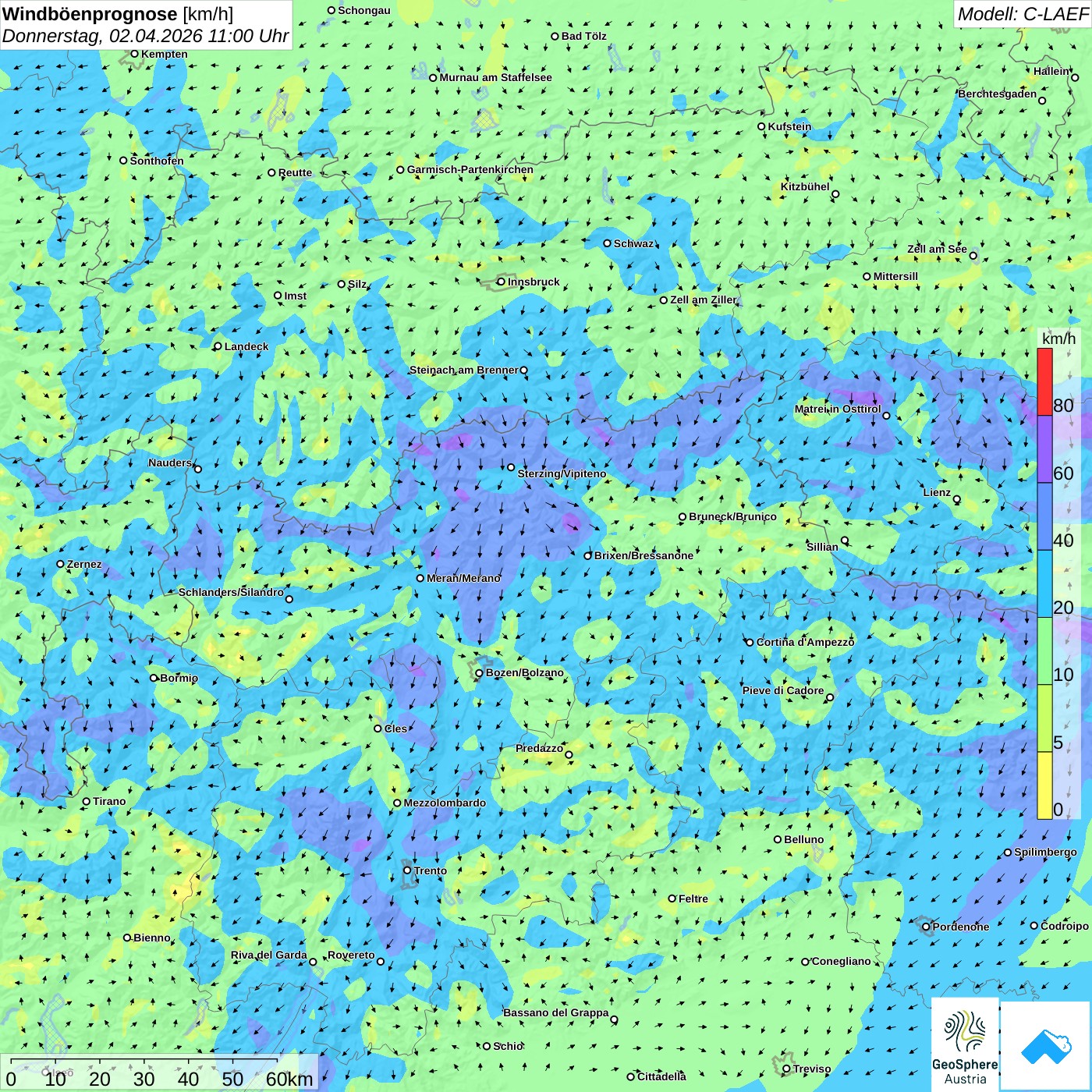Click the Sillian label
1092x1092 pixels.
[x=822, y=547]
